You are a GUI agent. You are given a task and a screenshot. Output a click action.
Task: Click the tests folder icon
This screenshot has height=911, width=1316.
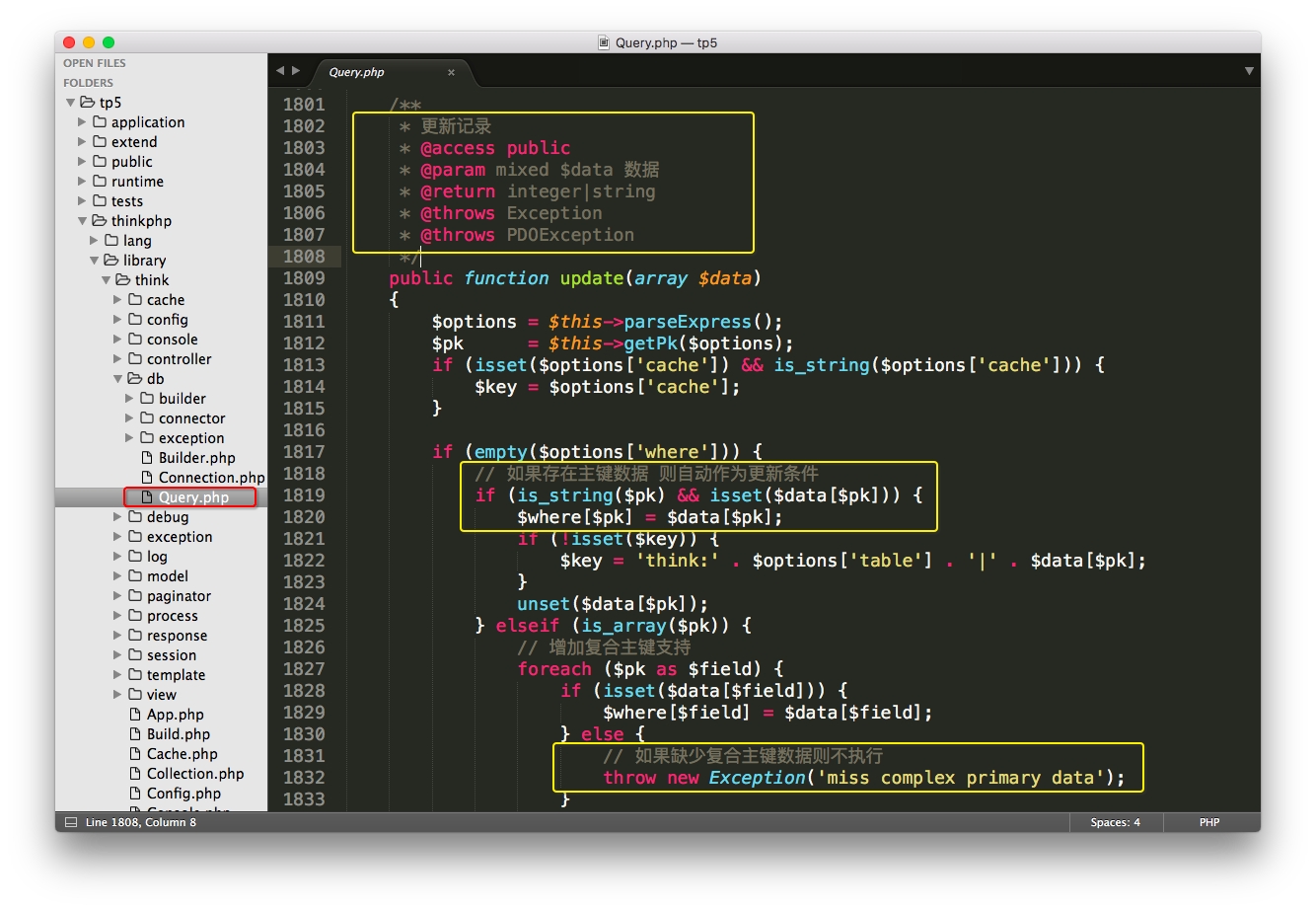pos(100,201)
